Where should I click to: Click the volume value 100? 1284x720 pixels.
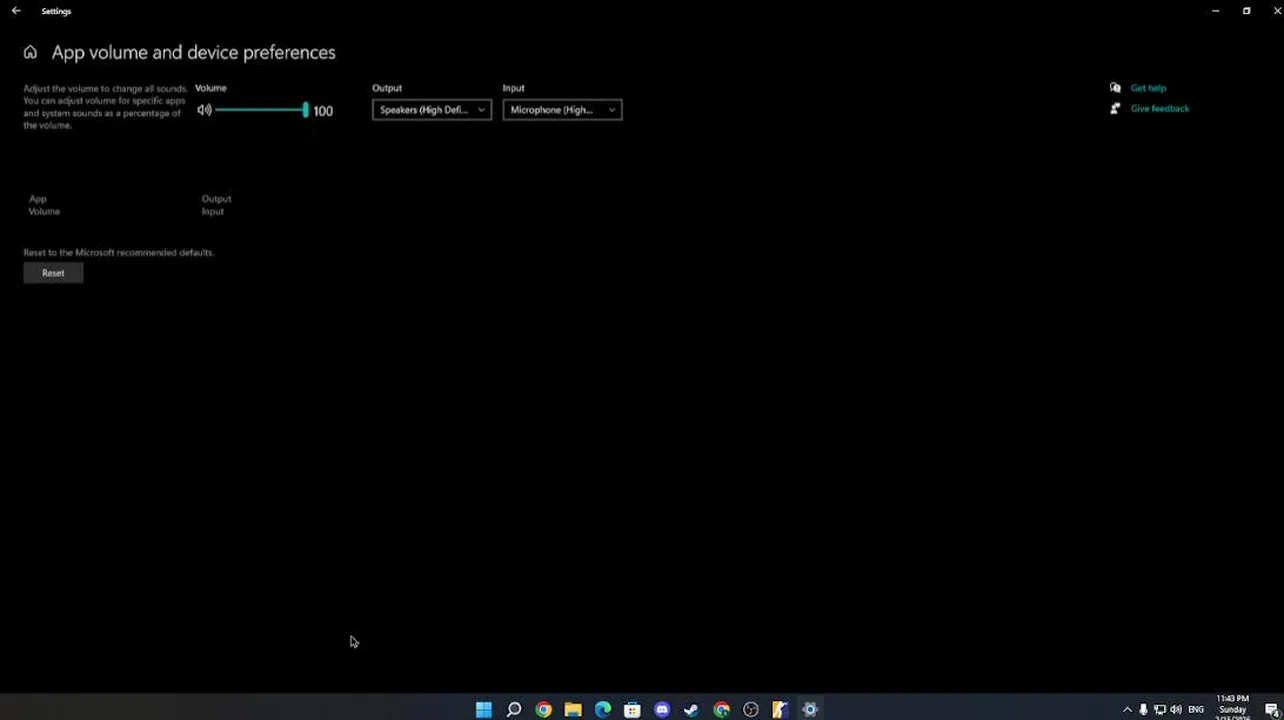click(x=323, y=111)
